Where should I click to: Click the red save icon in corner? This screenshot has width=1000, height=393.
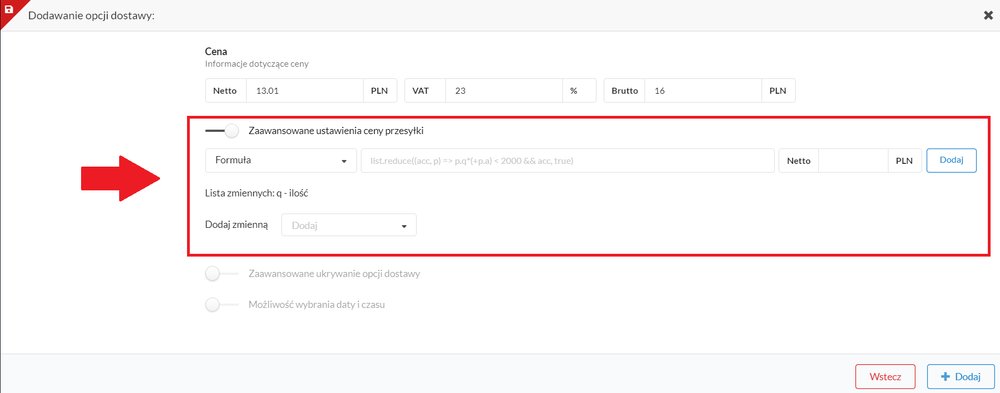point(9,10)
